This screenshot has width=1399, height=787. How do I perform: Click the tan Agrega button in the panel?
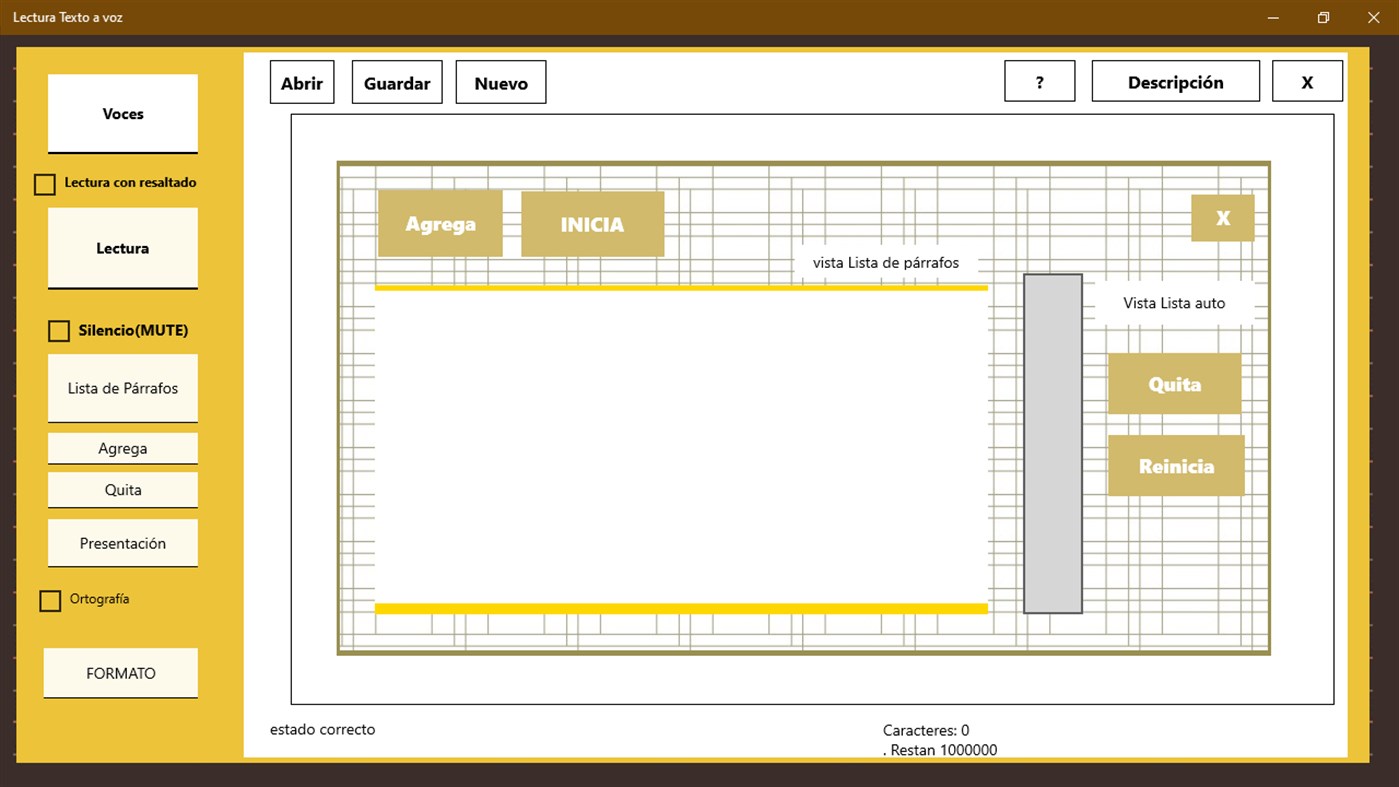click(x=440, y=224)
